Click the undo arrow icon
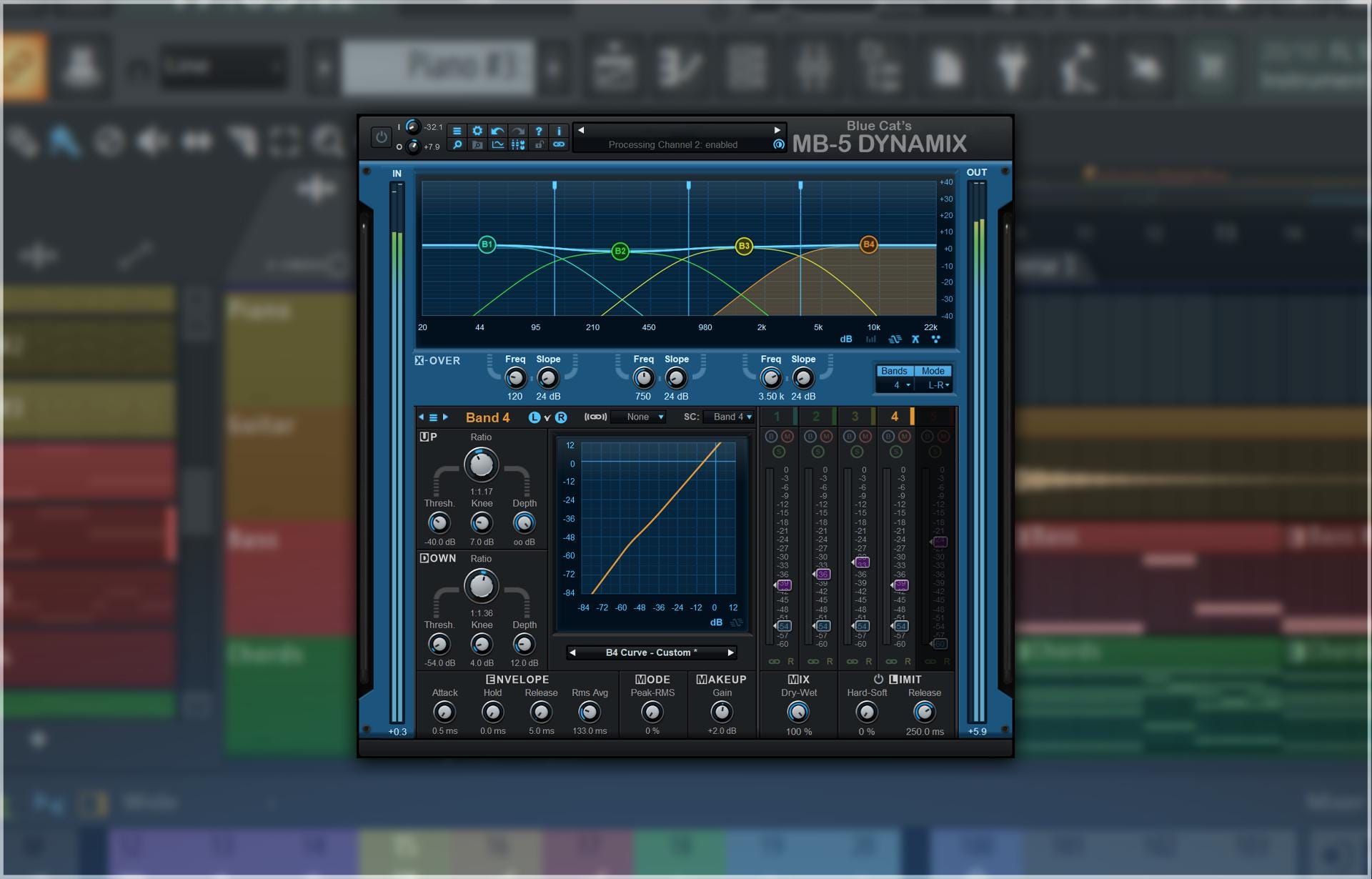Image resolution: width=1372 pixels, height=879 pixels. click(x=497, y=131)
